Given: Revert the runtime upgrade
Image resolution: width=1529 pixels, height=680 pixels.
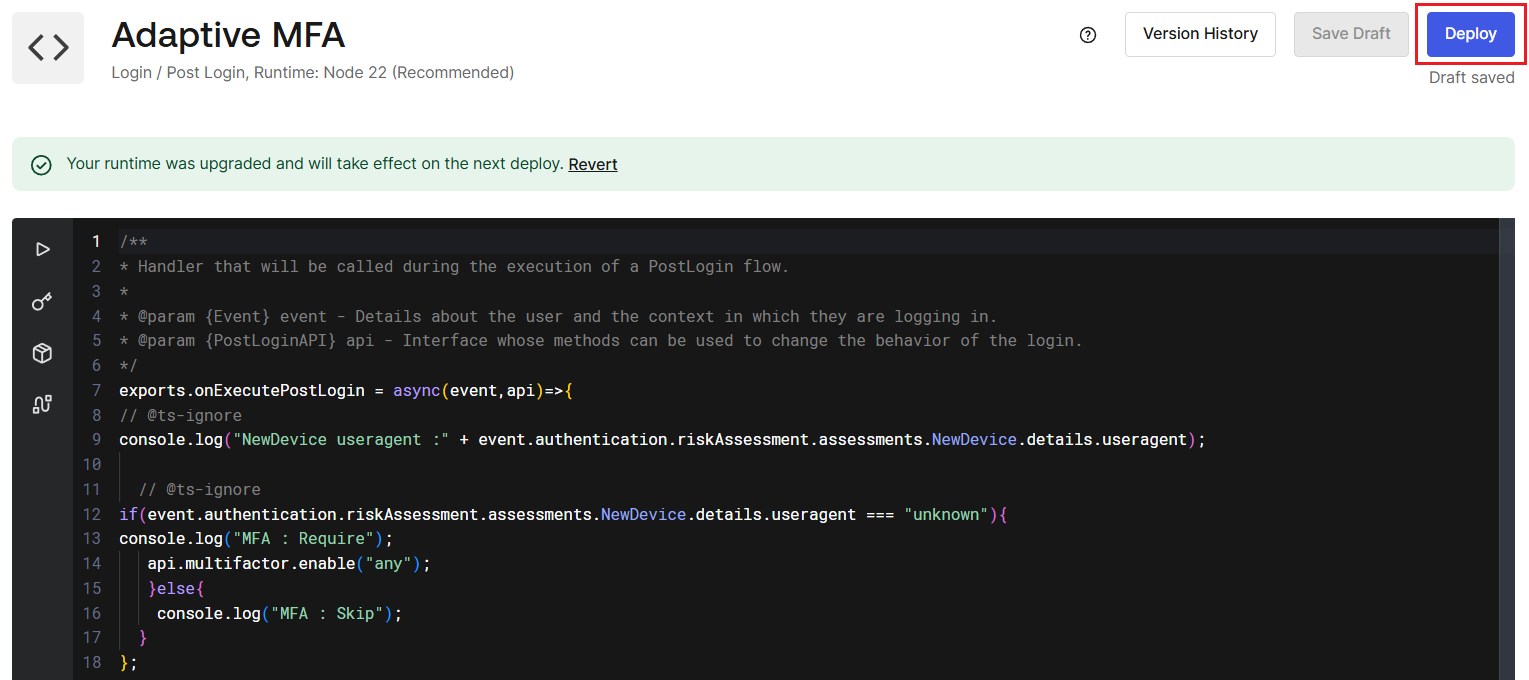Looking at the screenshot, I should coord(592,165).
